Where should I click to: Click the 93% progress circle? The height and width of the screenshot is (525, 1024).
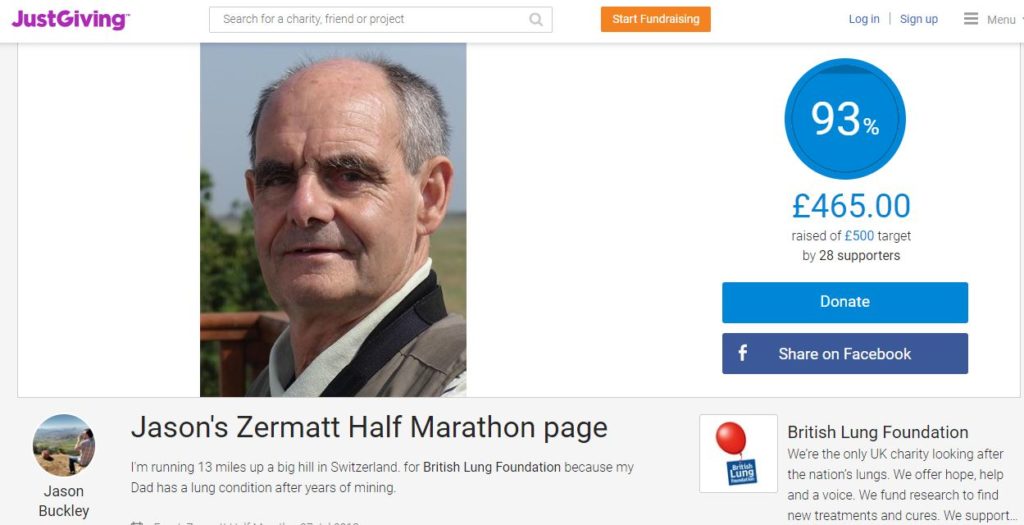point(844,119)
